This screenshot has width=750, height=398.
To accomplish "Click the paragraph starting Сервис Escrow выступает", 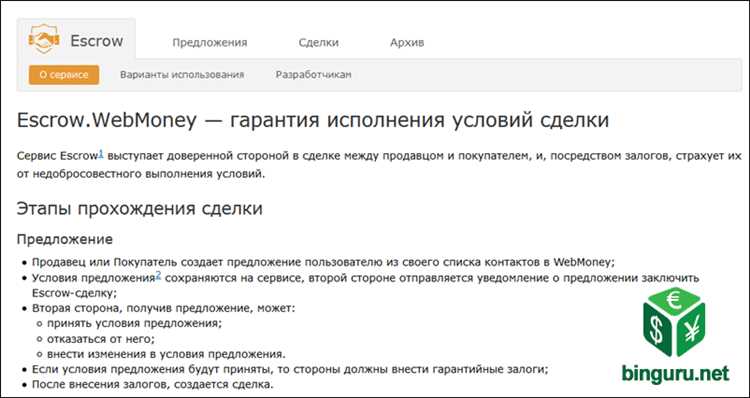I will click(379, 165).
